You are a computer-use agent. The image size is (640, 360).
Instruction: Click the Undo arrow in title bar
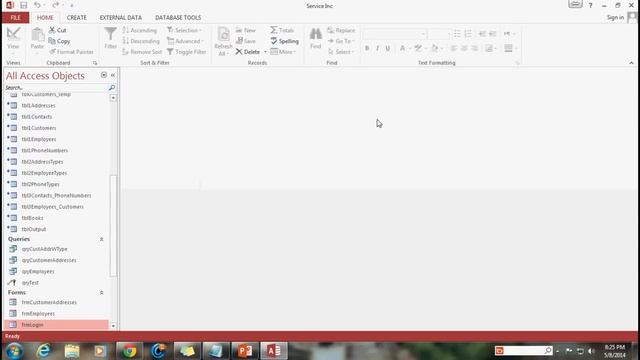click(37, 5)
